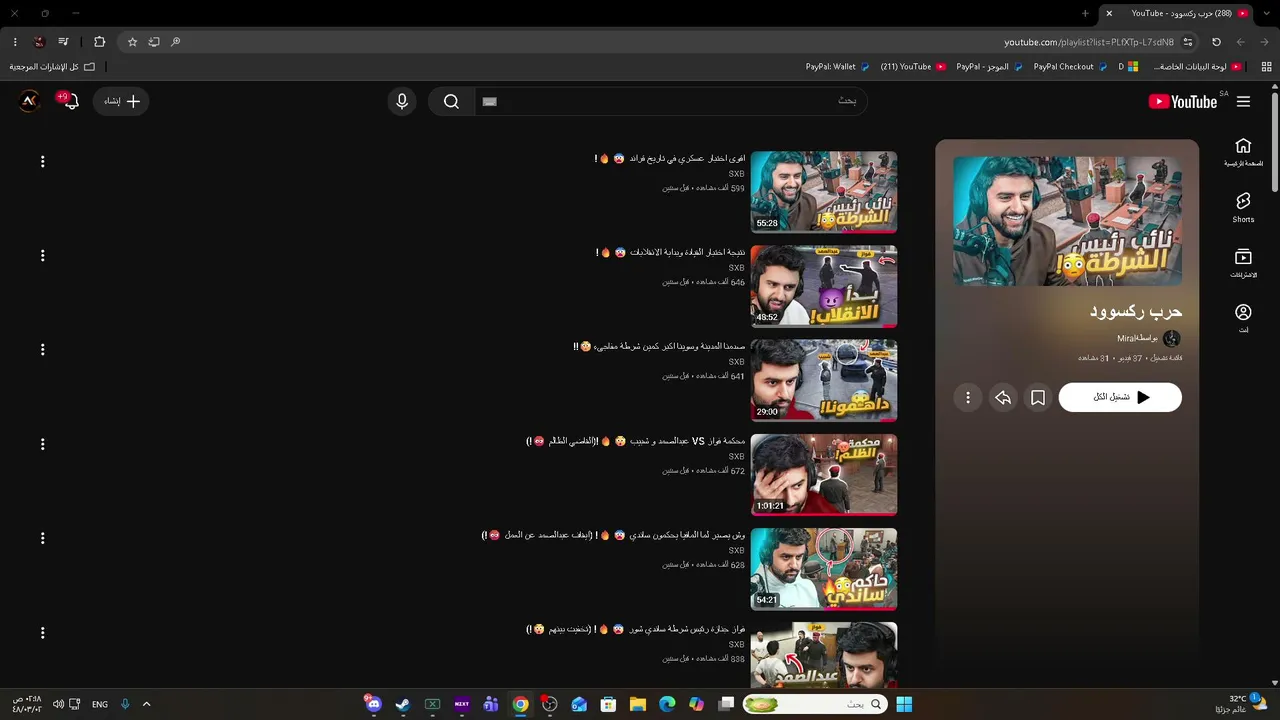Open the zoom magnifier icon in address bar
The height and width of the screenshot is (720, 1280).
click(x=176, y=42)
